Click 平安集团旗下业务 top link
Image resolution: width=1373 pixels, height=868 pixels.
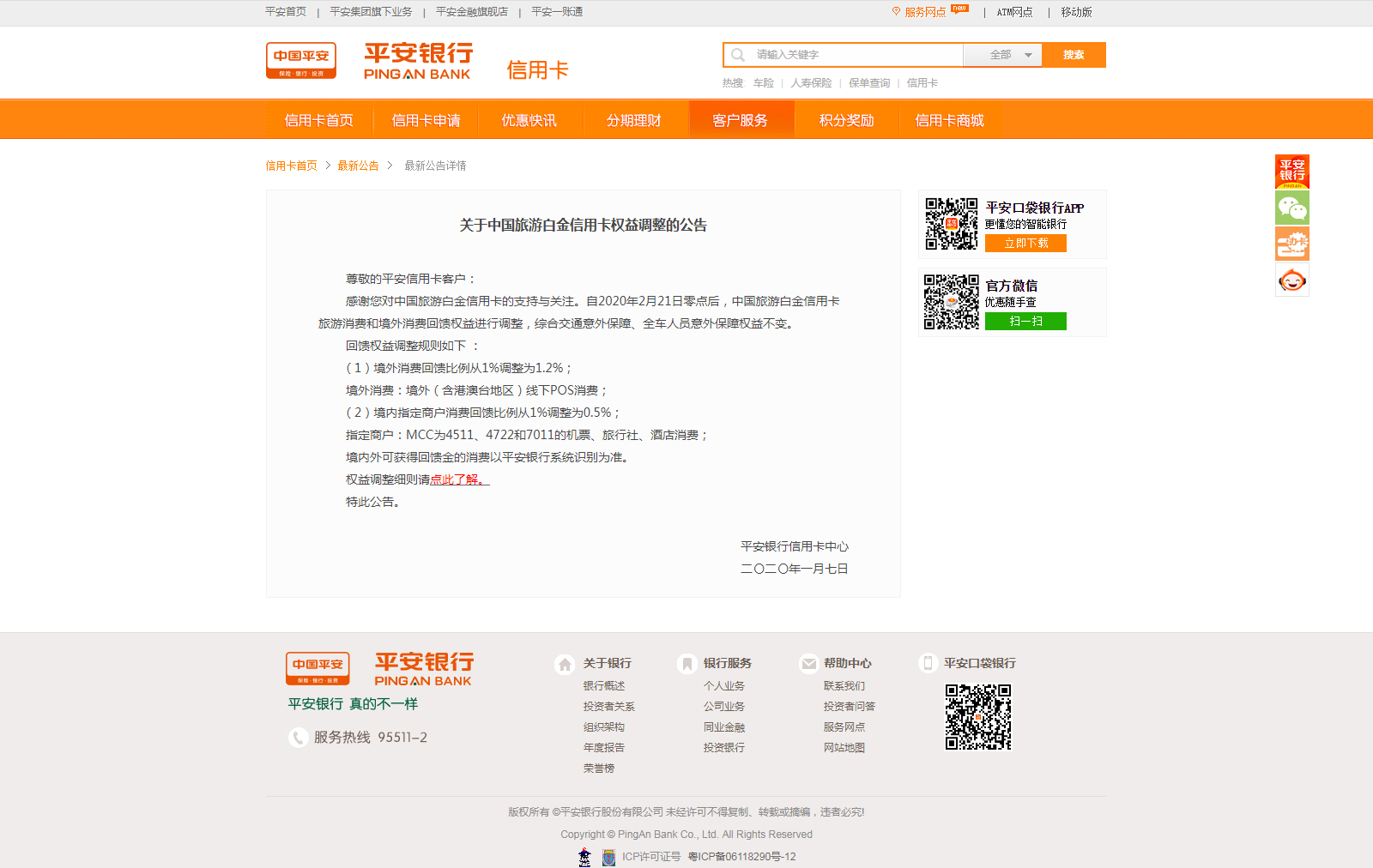371,12
